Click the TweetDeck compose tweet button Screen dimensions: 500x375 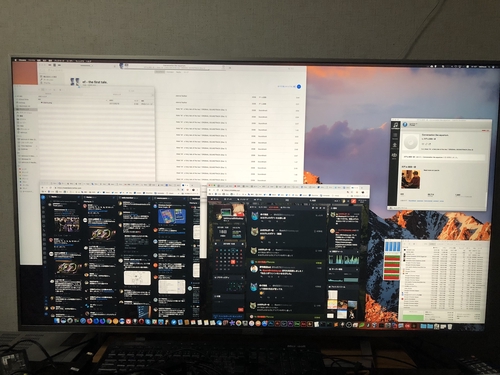[43, 198]
